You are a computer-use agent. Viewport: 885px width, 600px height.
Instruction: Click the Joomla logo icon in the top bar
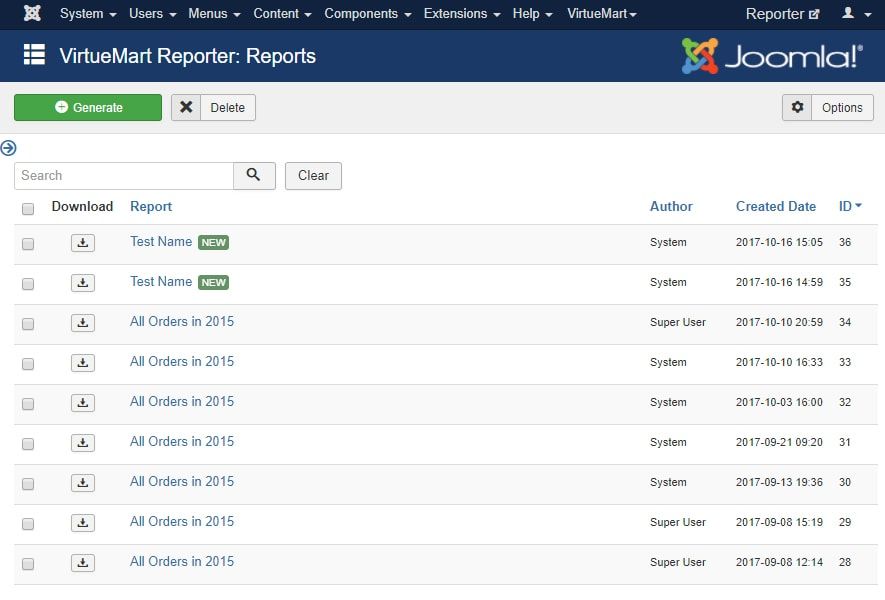tap(32, 13)
